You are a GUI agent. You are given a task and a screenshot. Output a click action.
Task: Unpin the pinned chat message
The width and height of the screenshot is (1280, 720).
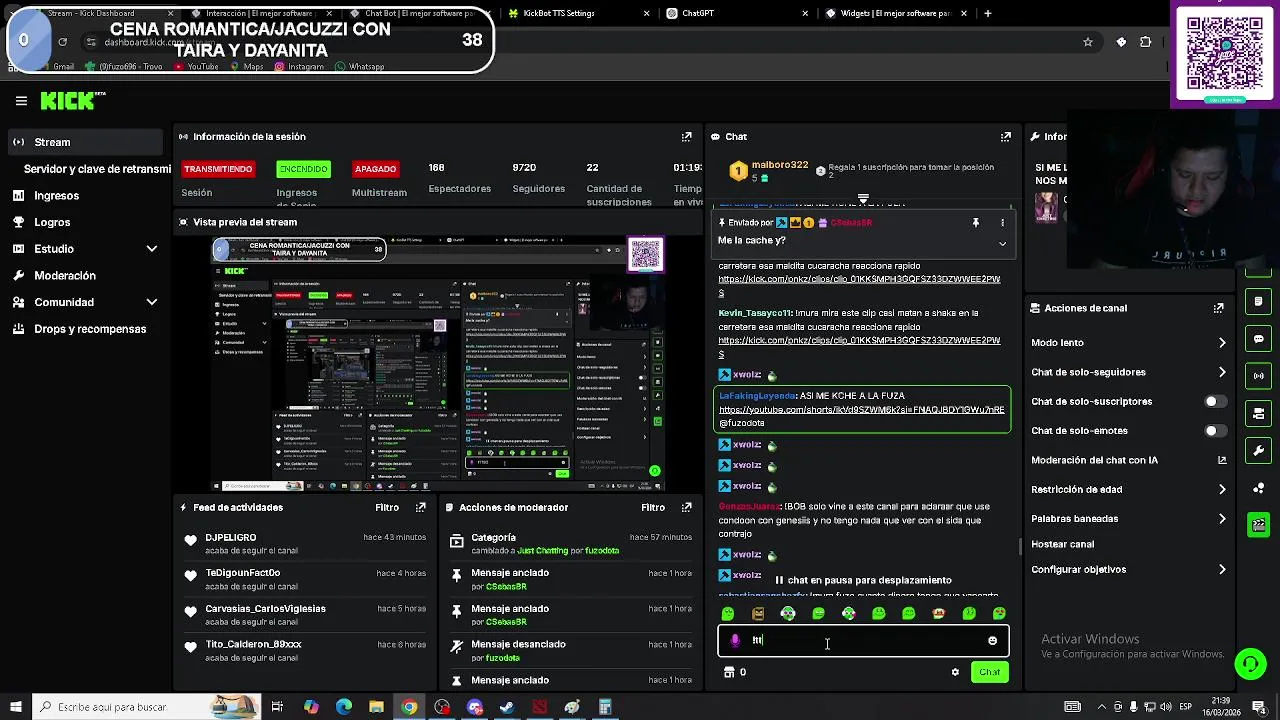[976, 222]
